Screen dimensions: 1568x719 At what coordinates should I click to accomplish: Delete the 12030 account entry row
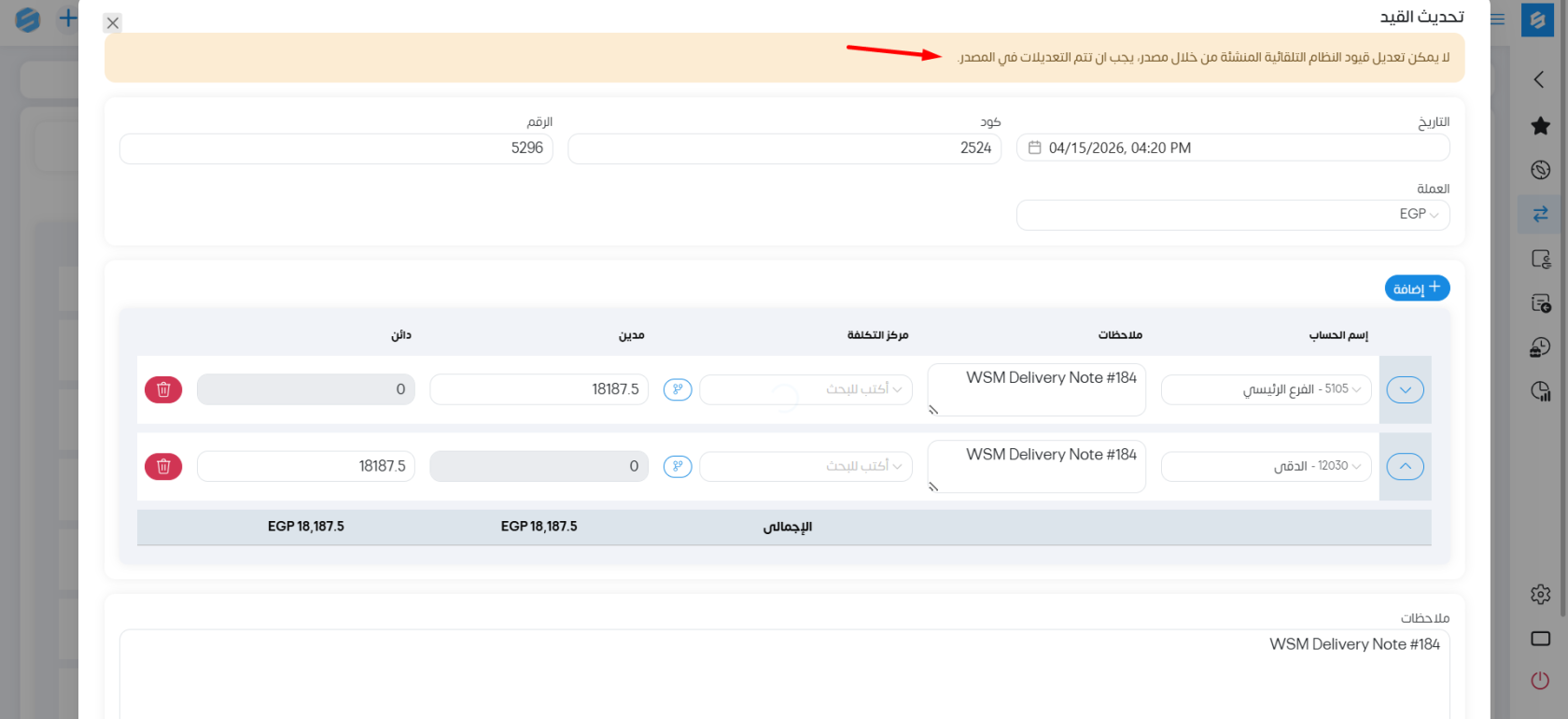[163, 466]
